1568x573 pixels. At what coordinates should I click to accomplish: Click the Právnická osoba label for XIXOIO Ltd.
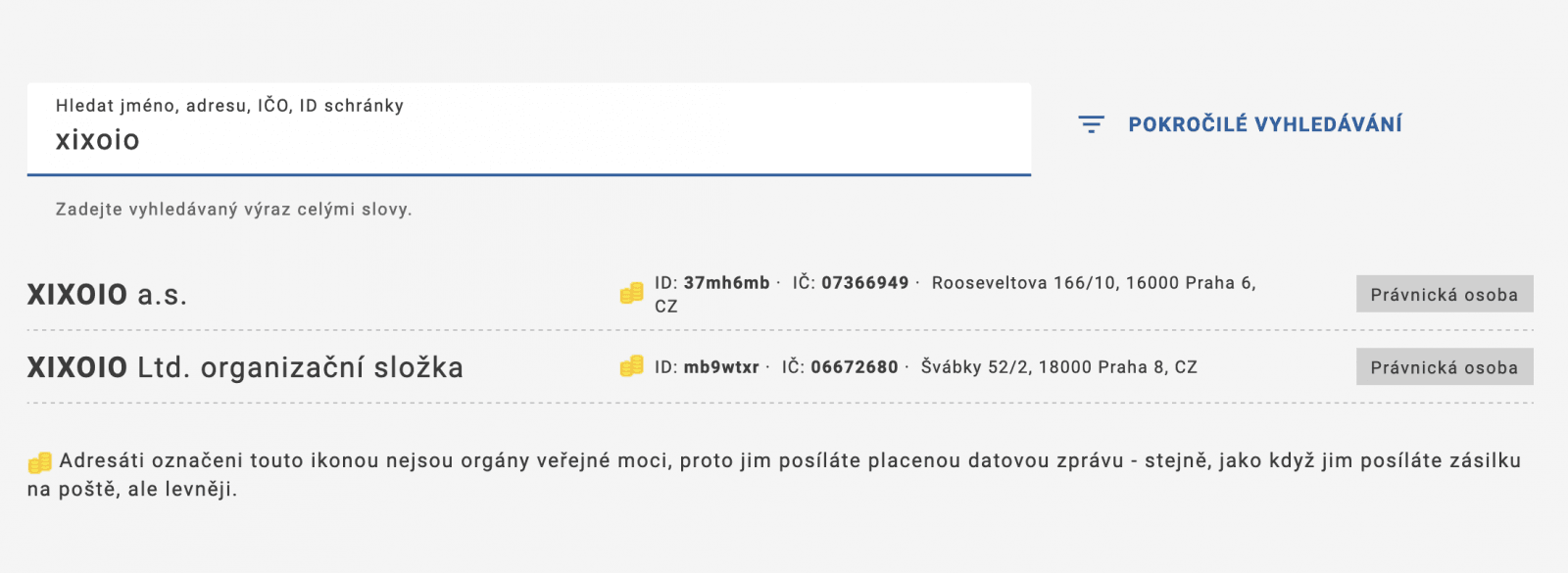[x=1443, y=366]
